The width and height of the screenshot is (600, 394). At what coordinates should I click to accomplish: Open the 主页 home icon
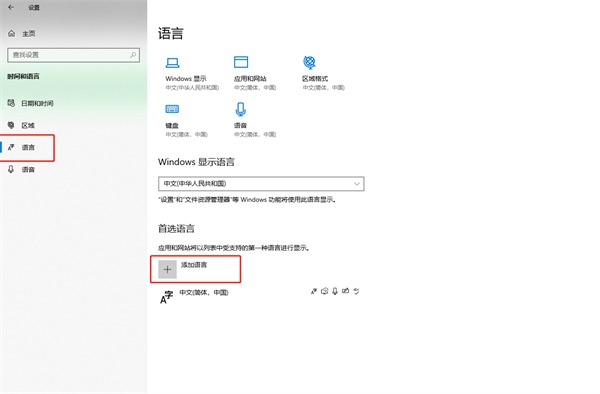click(11, 34)
